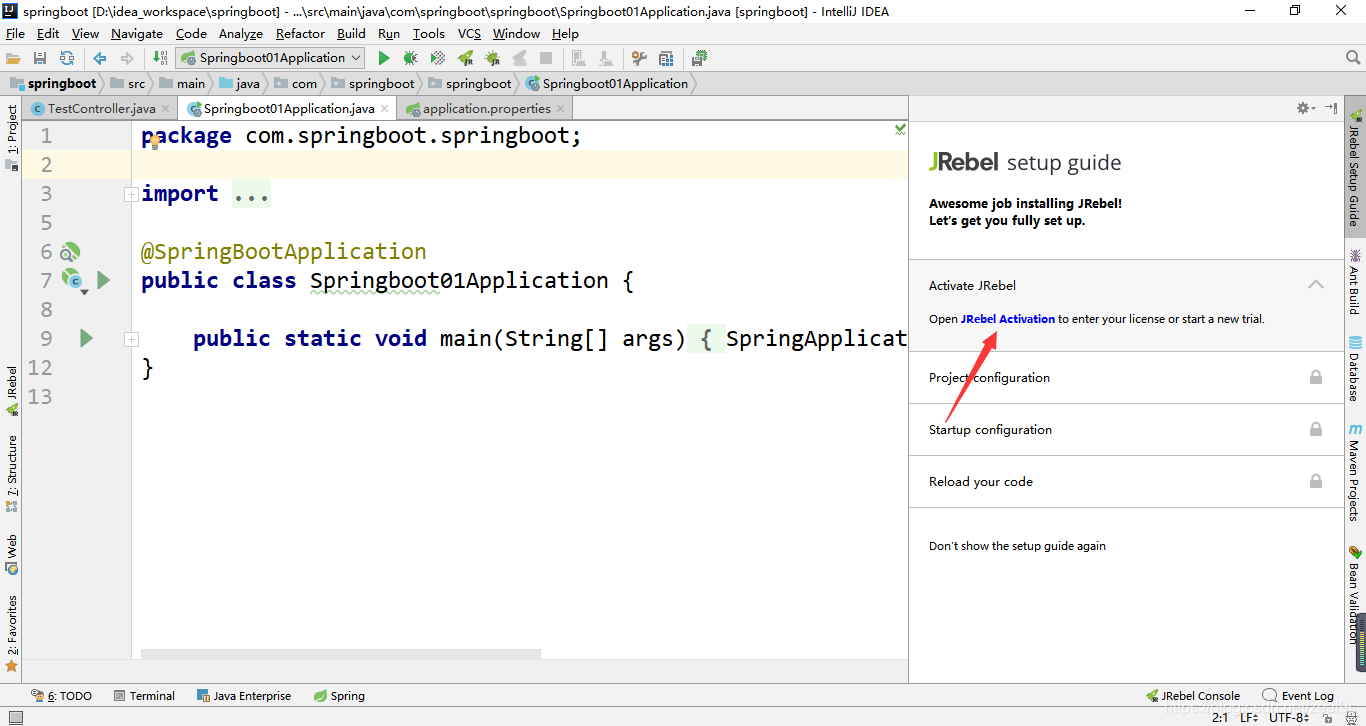
Task: Open the File menu
Action: (x=15, y=33)
